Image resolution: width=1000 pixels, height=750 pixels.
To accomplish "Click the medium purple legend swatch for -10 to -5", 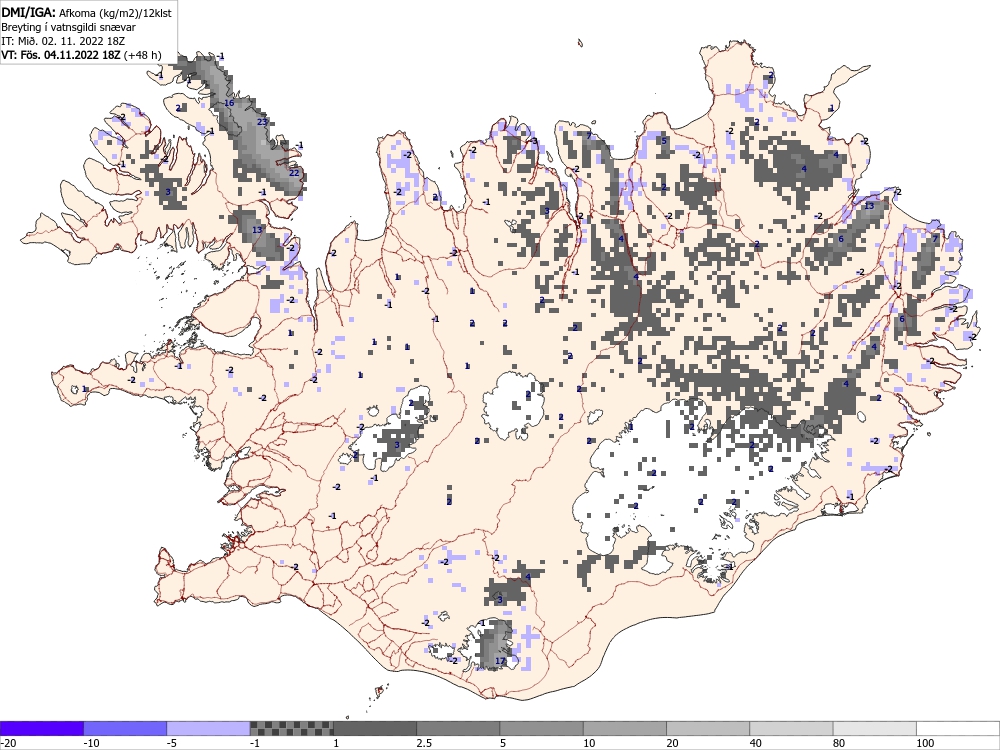I will 125,728.
